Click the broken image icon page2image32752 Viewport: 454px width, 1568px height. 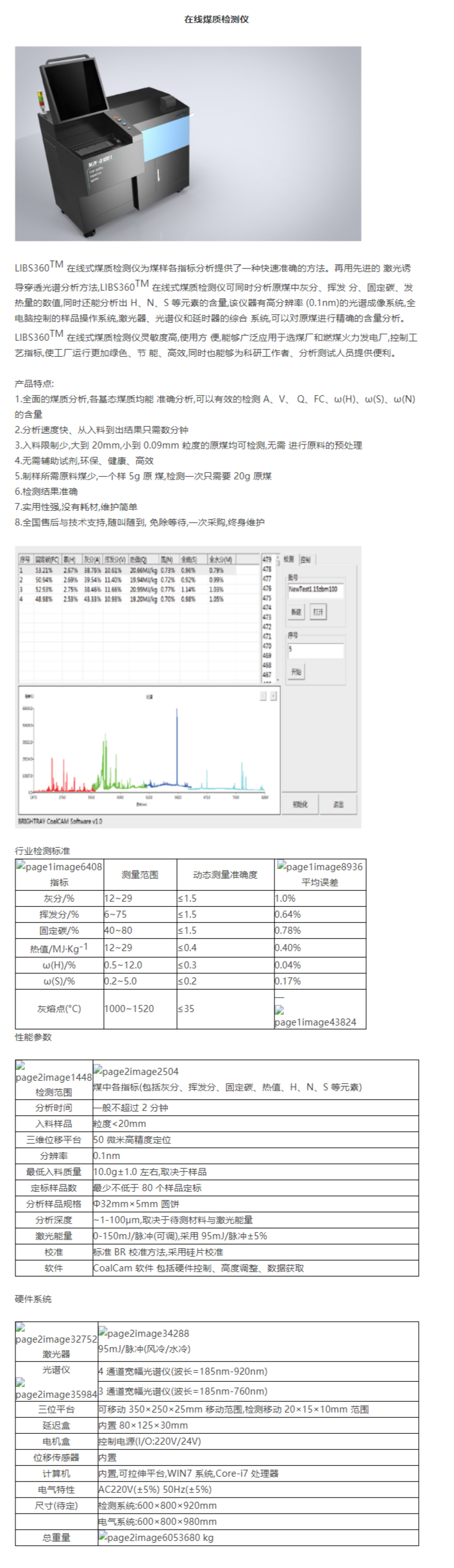pyautogui.click(x=56, y=1333)
